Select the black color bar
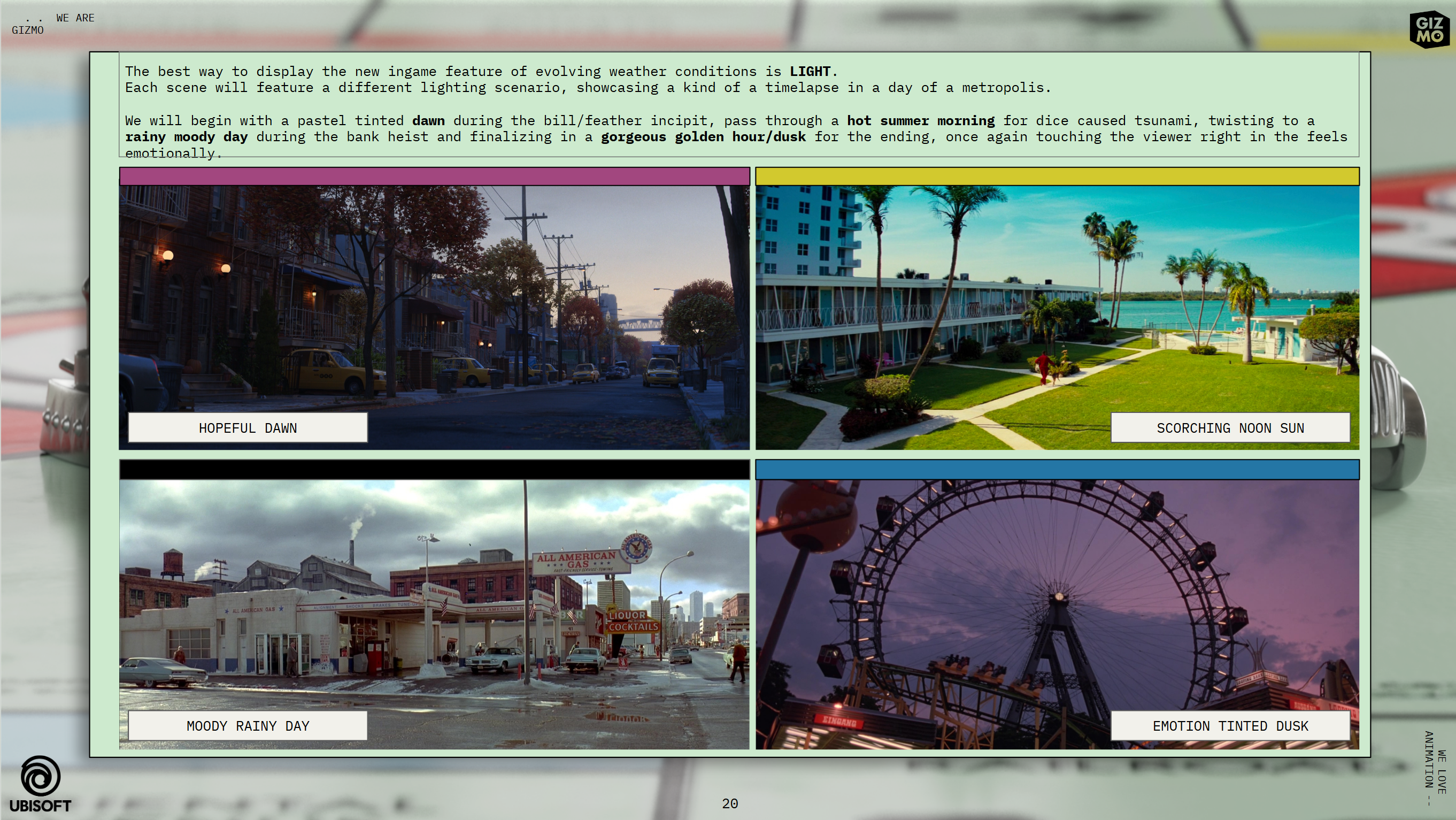The width and height of the screenshot is (1456, 820). coord(434,470)
